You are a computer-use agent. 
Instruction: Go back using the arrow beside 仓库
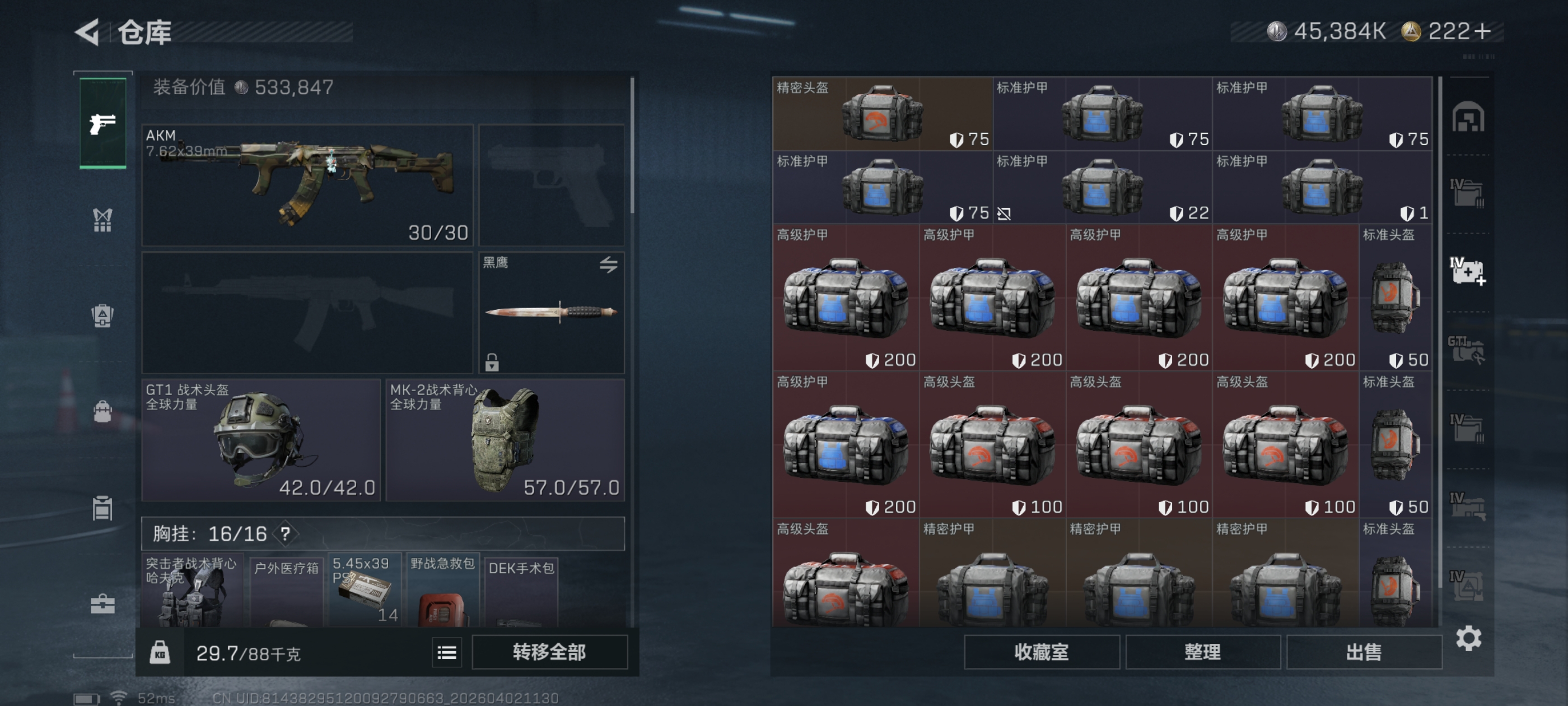[x=87, y=32]
